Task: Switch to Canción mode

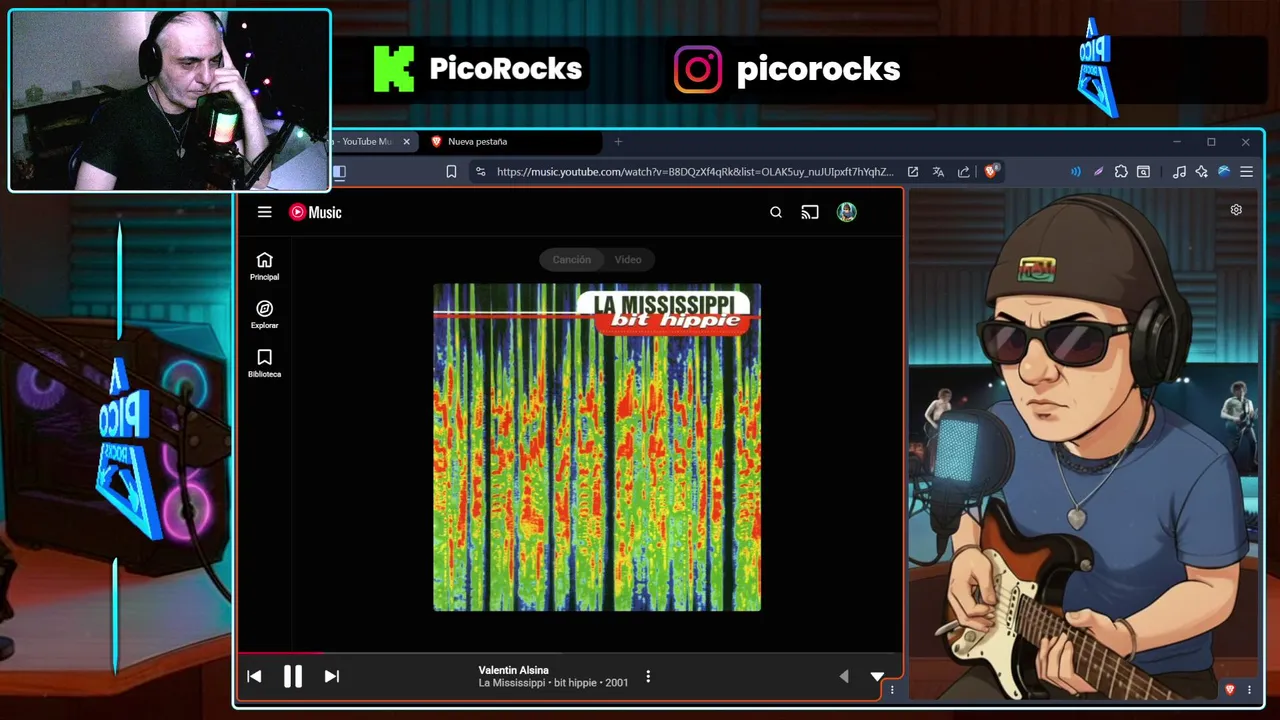Action: point(572,259)
